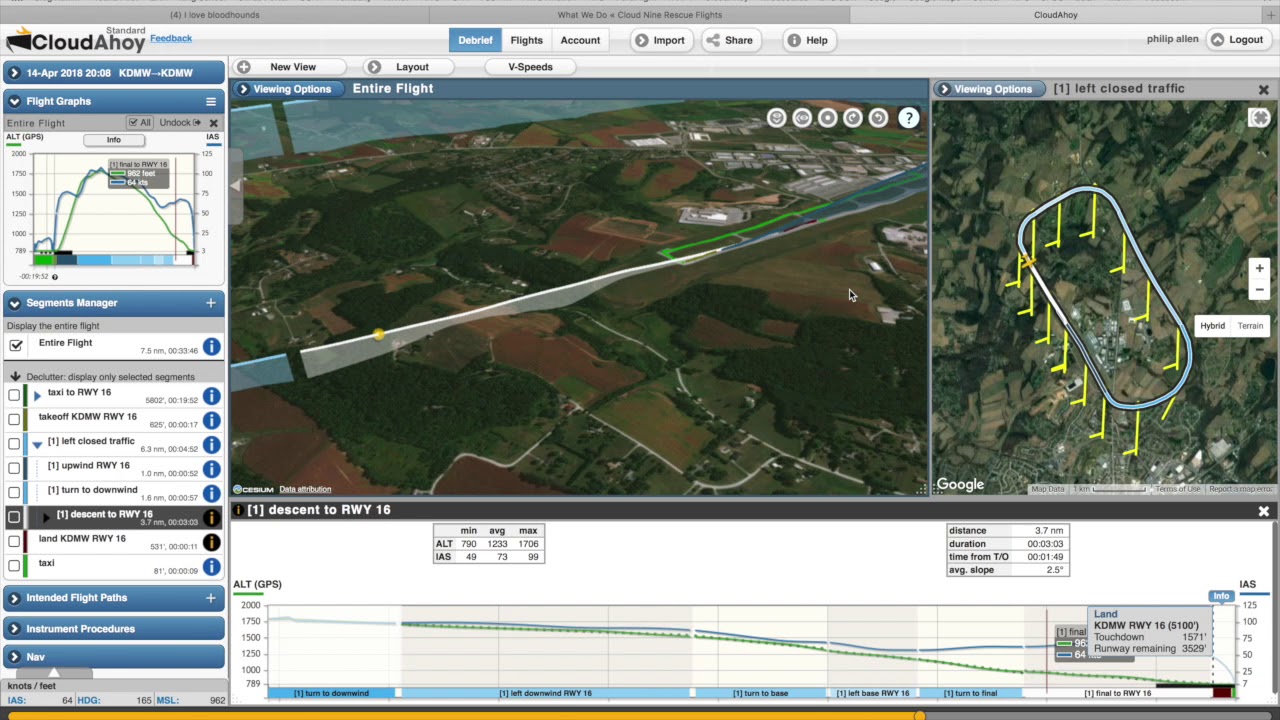Open the Flight Graphs hamburger menu

pos(211,101)
